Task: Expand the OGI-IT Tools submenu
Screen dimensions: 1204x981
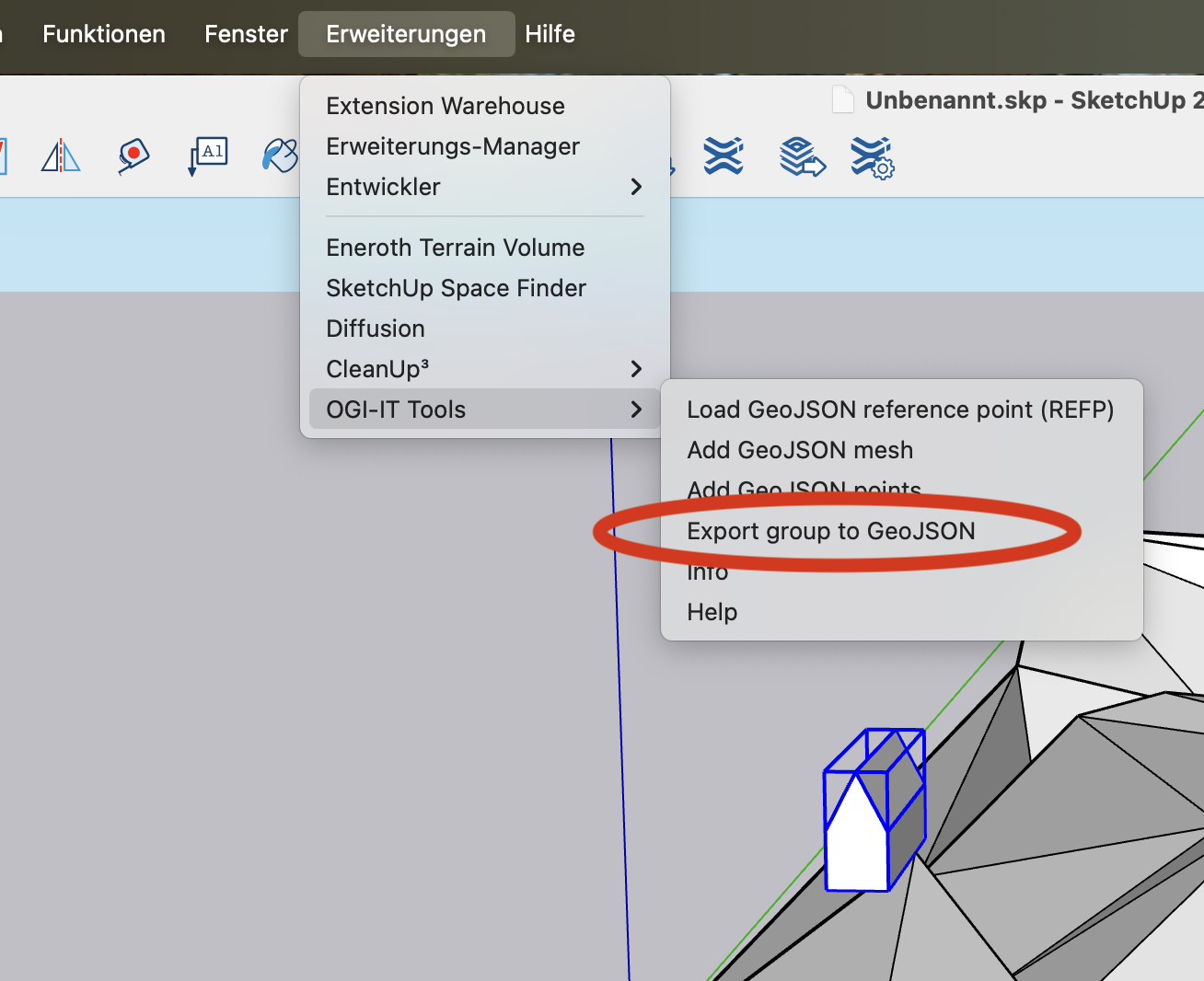Action: pos(485,410)
